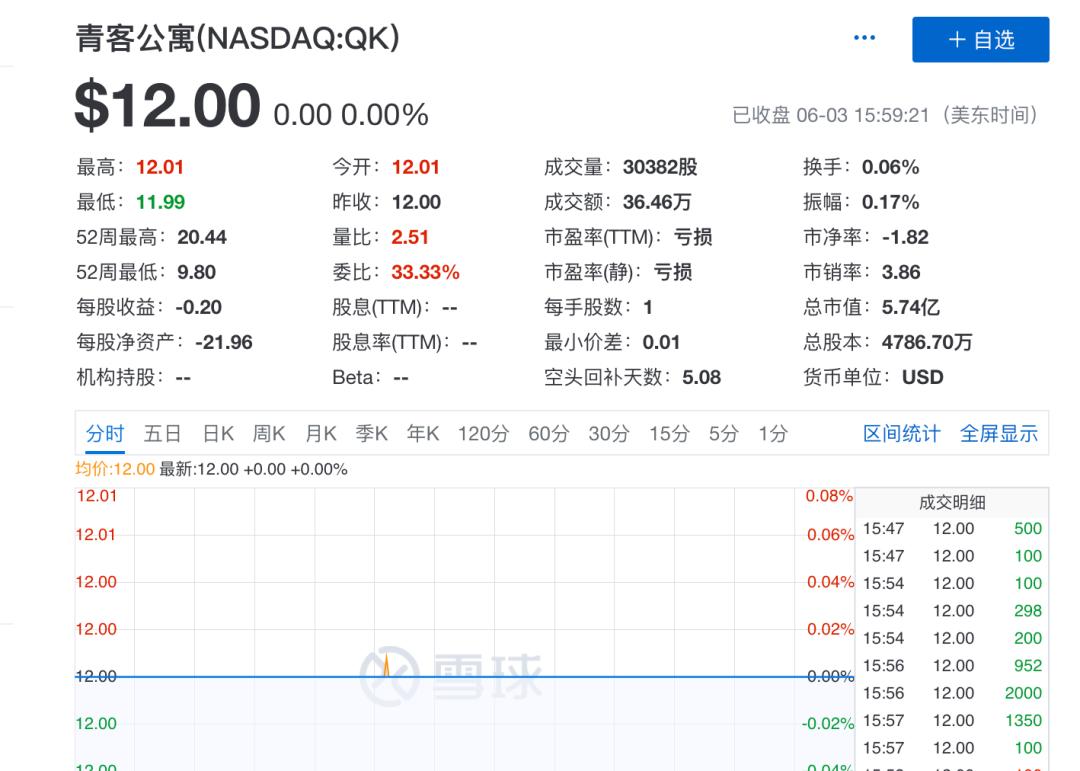Switch to the 1分 interval chart
The width and height of the screenshot is (1080, 771).
tap(772, 434)
